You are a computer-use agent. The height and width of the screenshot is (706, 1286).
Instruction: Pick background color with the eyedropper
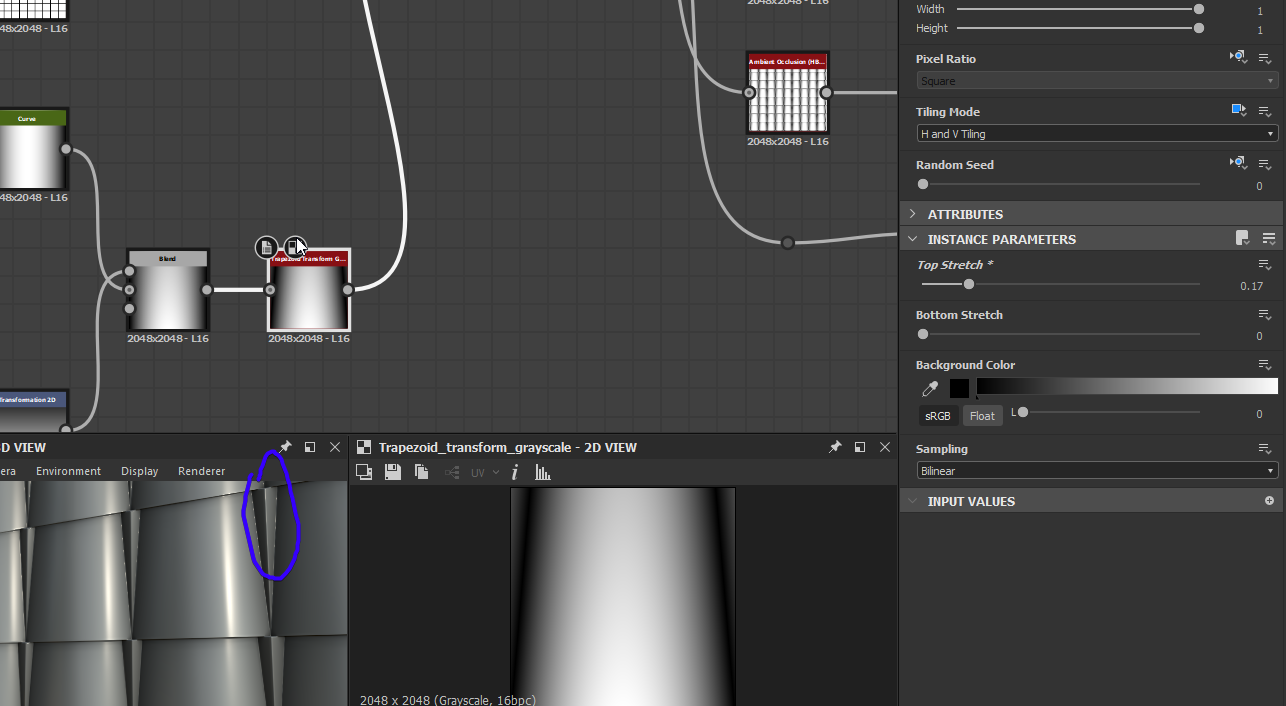click(x=930, y=389)
